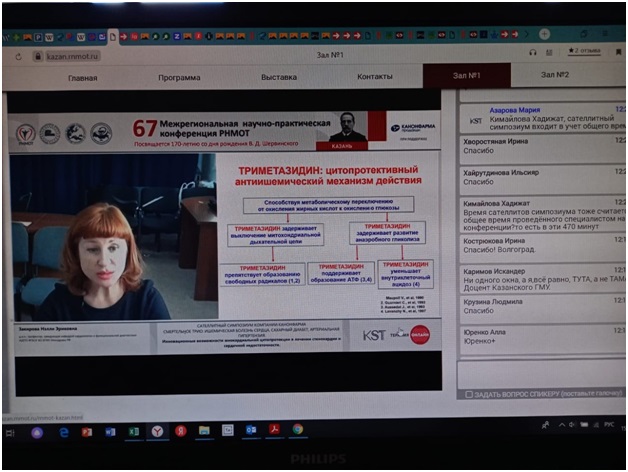Viewport: 628px width, 472px height.
Task: Open Word from the taskbar
Action: [110, 432]
